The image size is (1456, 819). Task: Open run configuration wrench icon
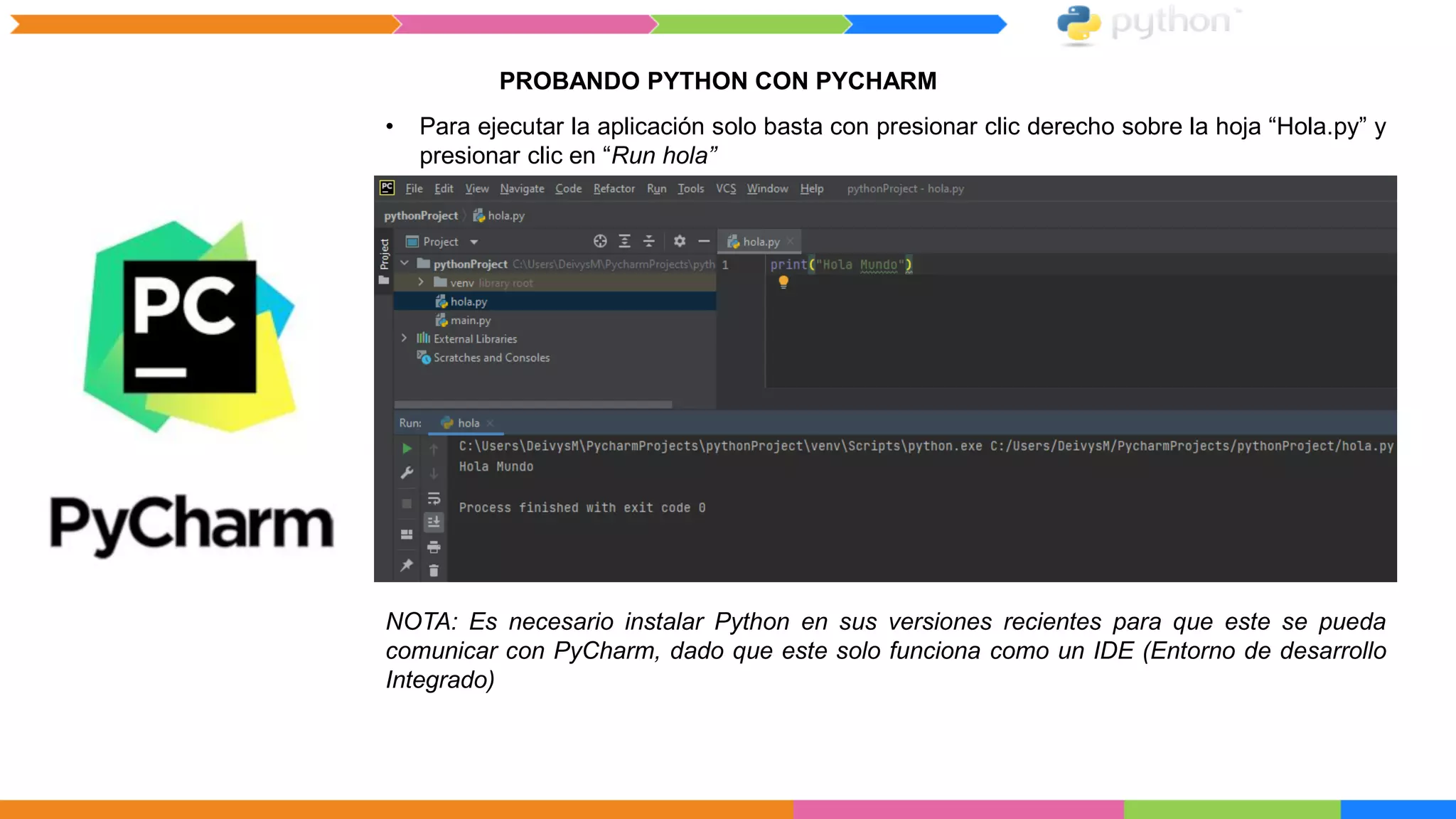[407, 473]
